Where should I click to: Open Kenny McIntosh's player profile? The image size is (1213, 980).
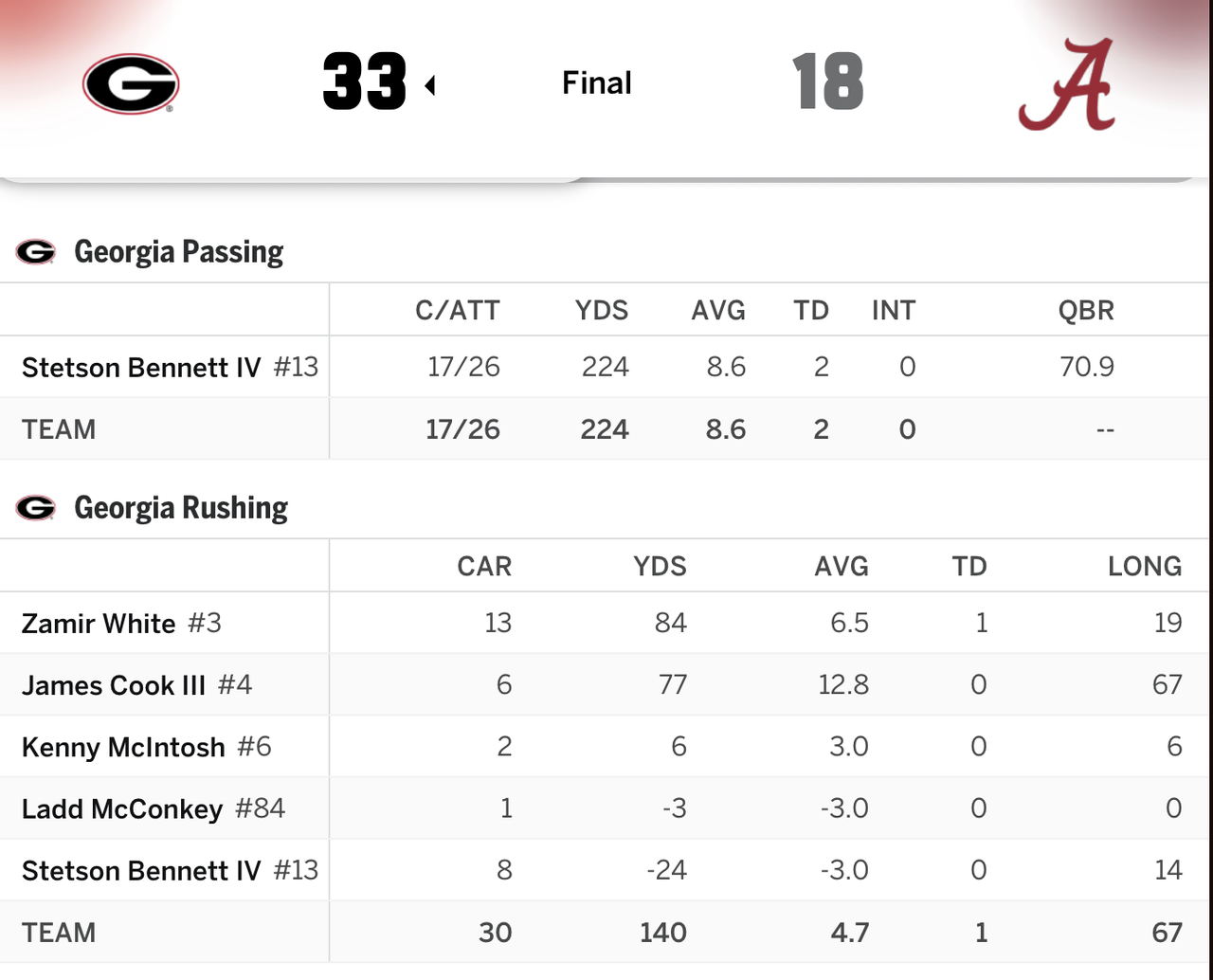[123, 747]
